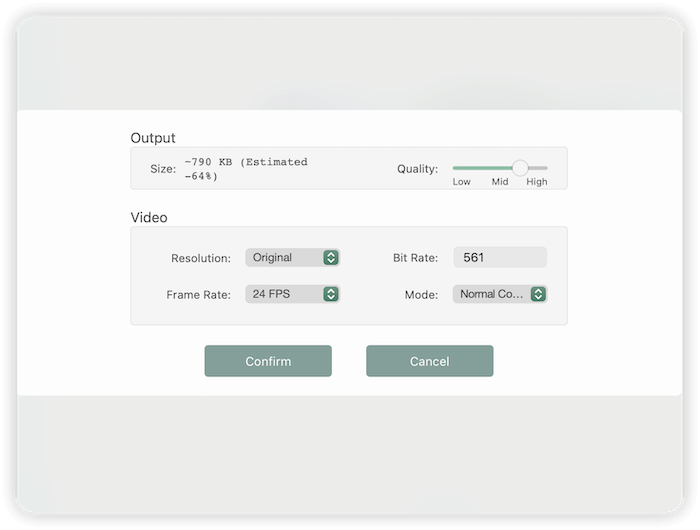Click the Mode dropdown arrow icon
The image size is (700, 530).
(x=538, y=295)
